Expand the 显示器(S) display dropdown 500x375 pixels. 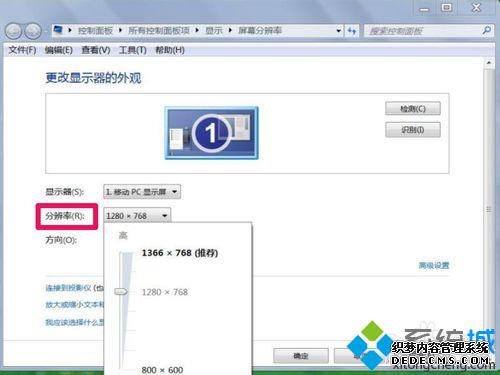142,192
